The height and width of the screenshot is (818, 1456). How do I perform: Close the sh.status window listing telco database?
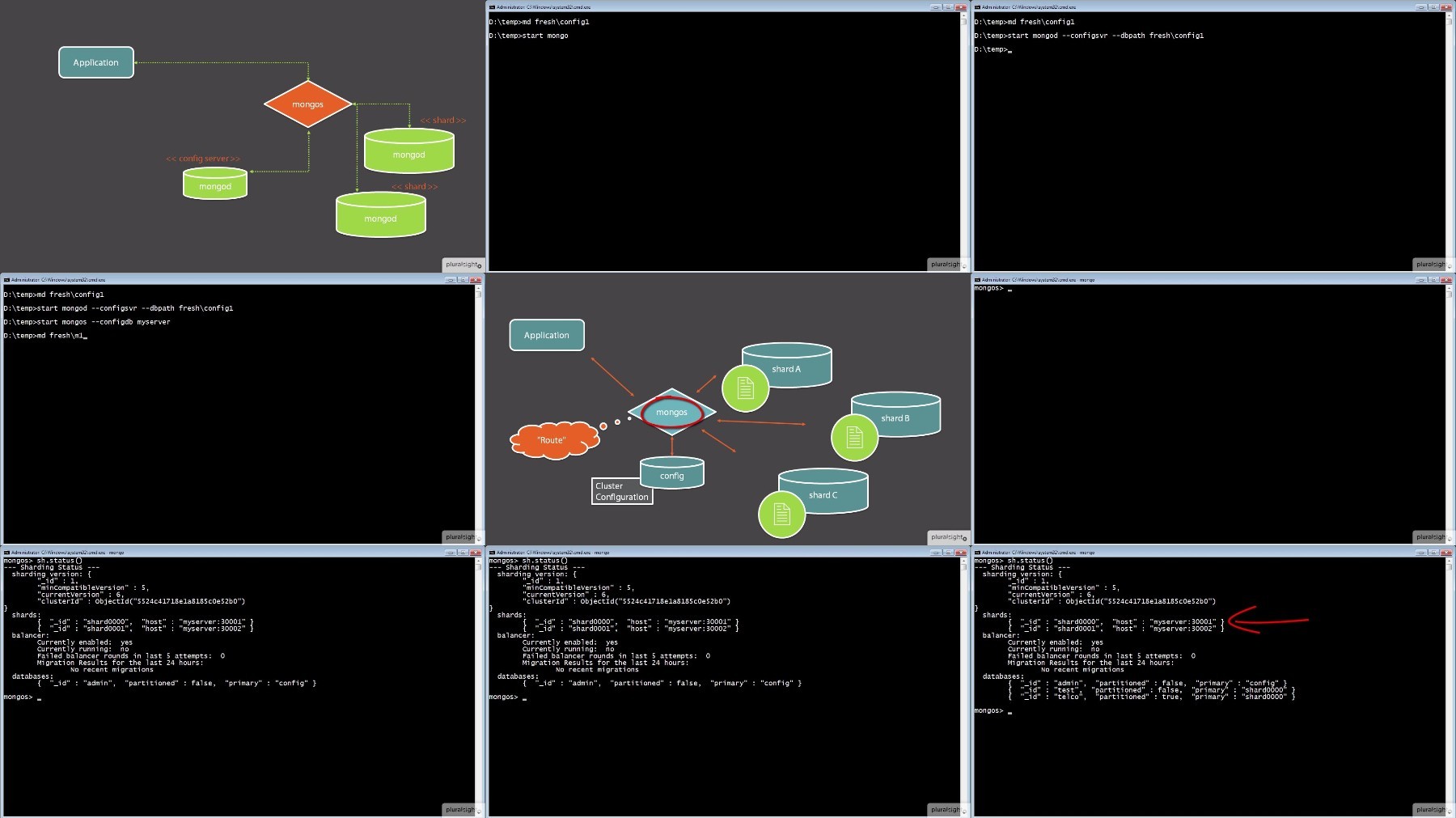tap(1446, 553)
